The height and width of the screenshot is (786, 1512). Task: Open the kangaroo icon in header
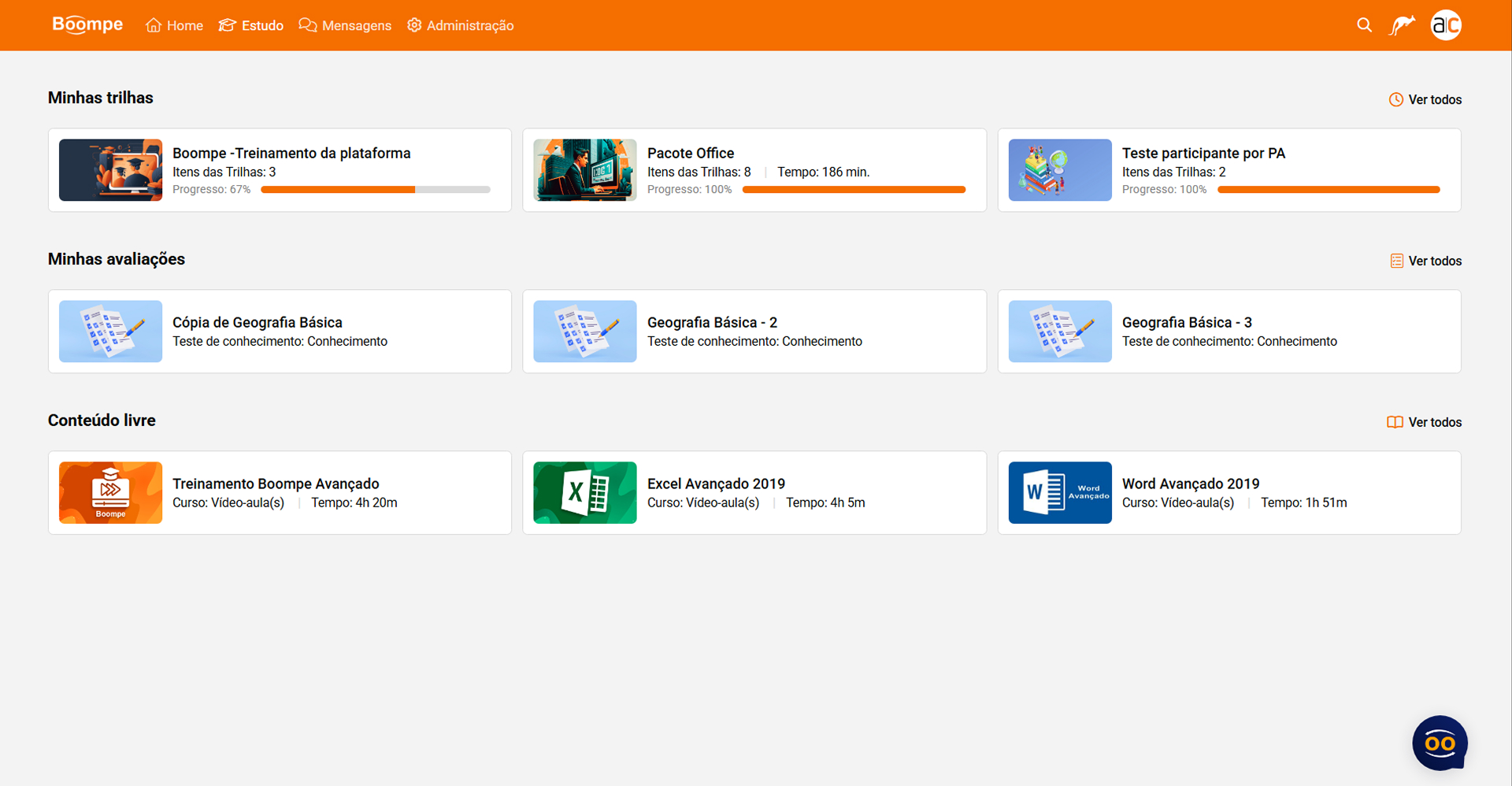(x=1402, y=25)
